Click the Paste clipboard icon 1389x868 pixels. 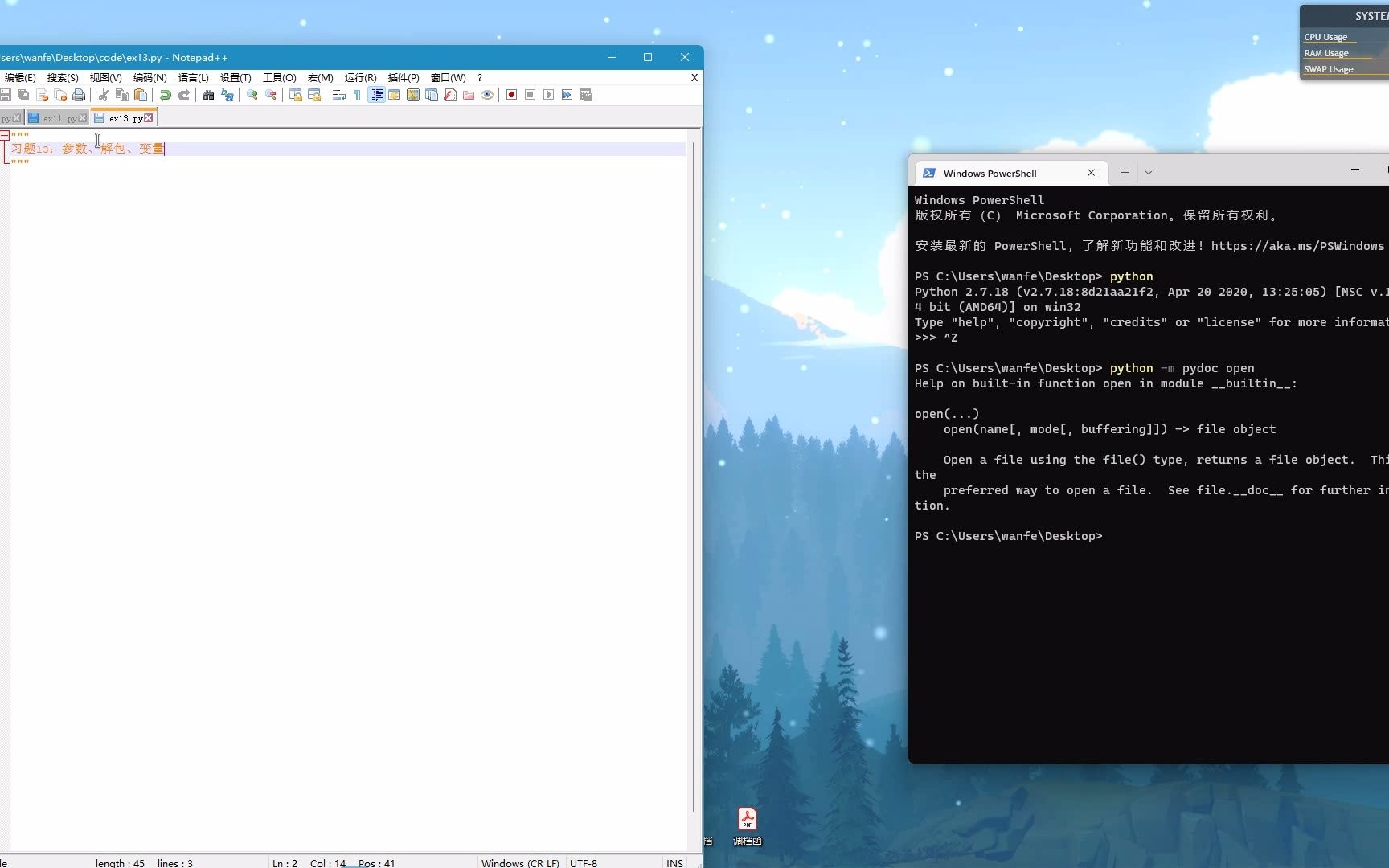pos(141,95)
